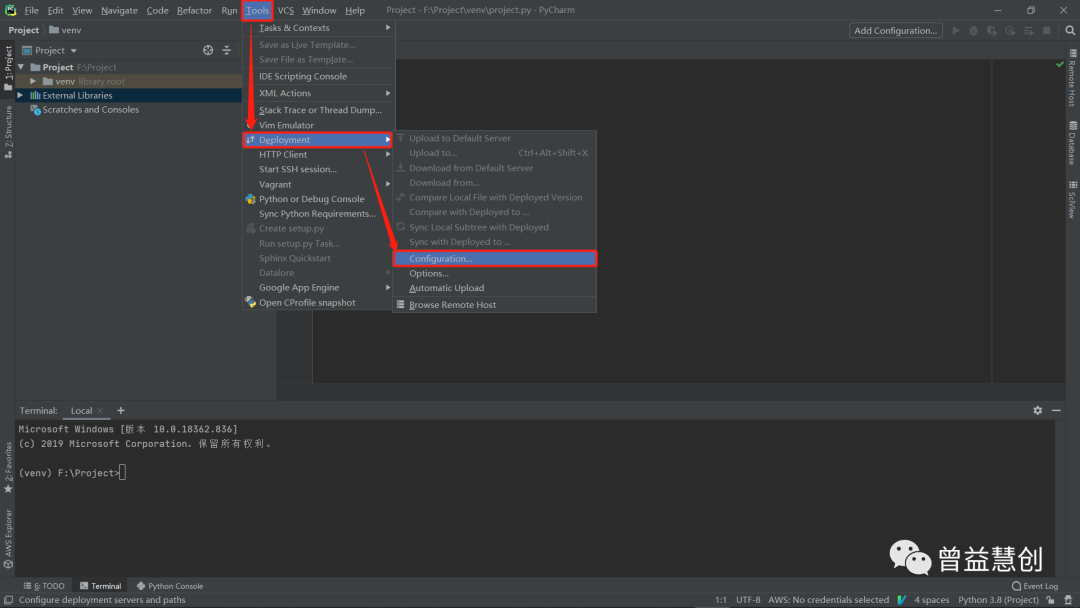Collapse the Project root folder
Viewport: 1080px width, 608px height.
[21, 67]
